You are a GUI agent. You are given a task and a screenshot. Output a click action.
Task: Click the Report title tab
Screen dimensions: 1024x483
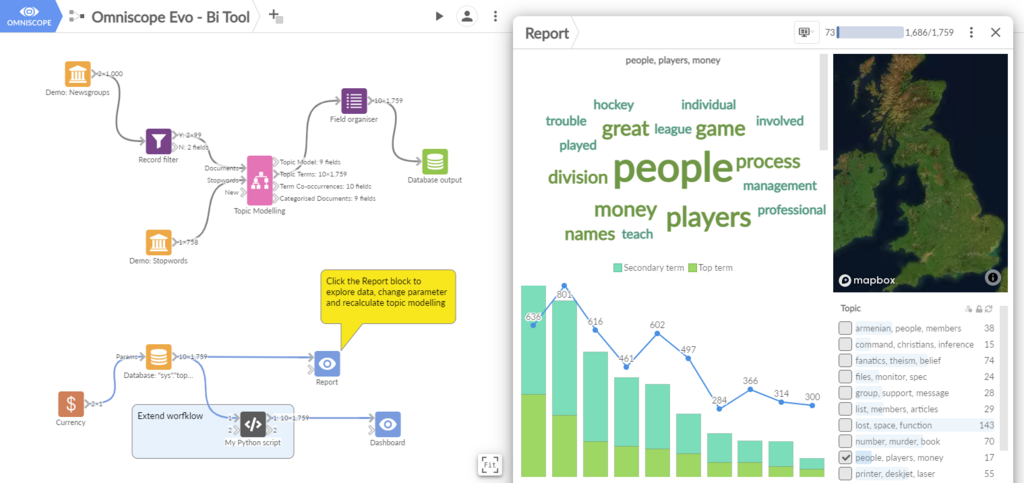coord(547,33)
